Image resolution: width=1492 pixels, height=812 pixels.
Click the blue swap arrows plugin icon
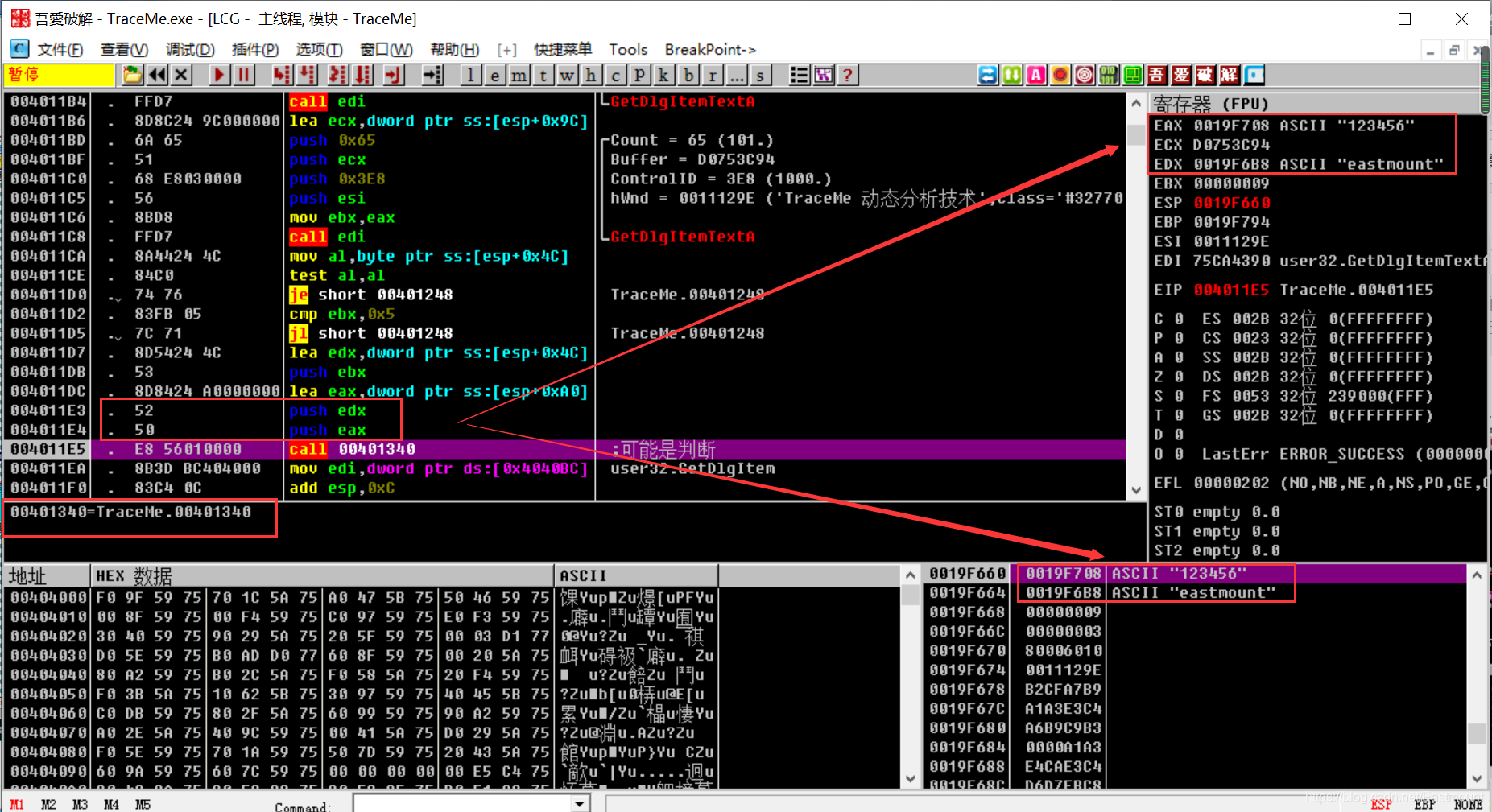(988, 75)
